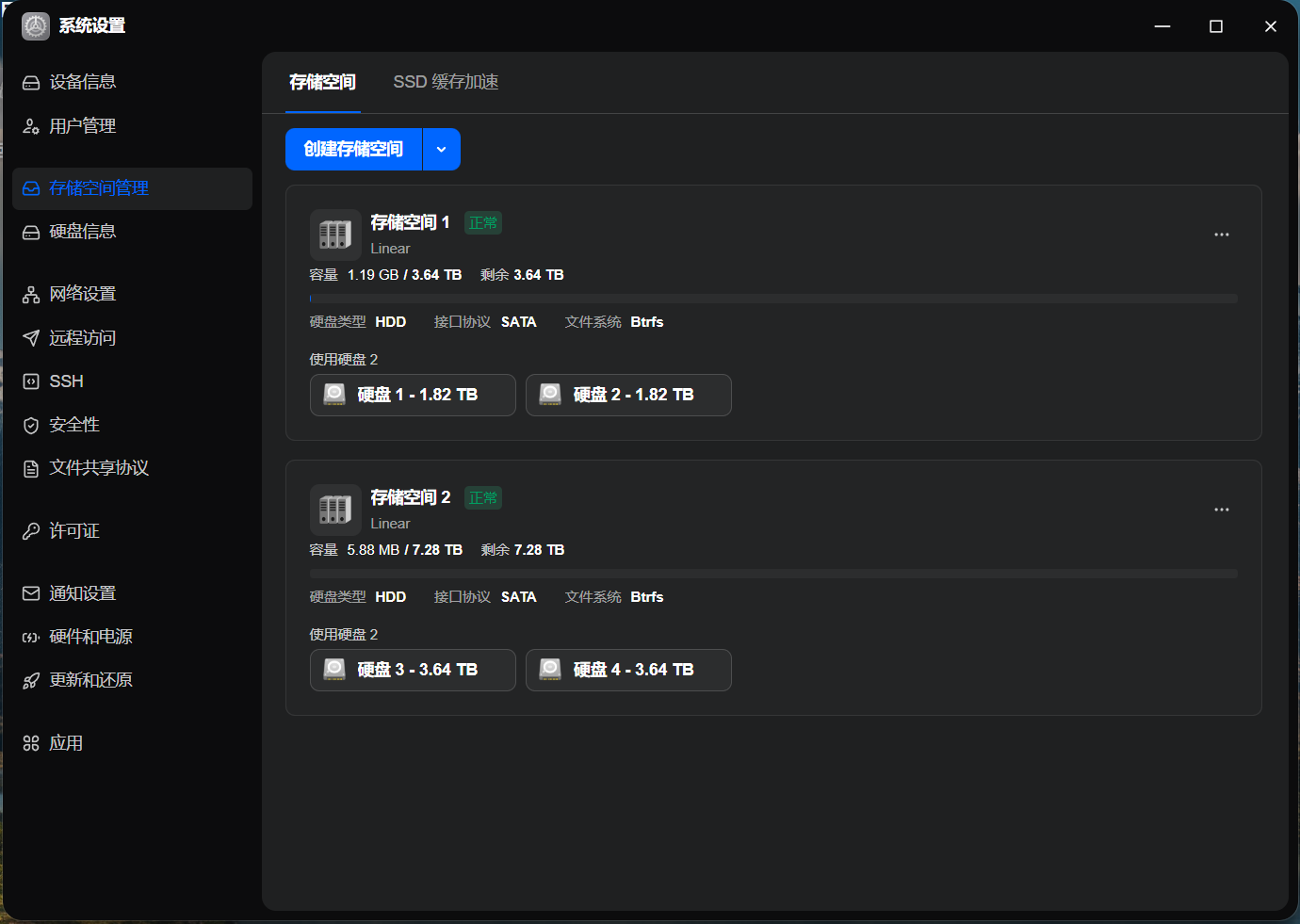This screenshot has height=924, width=1300.
Task: Click the 硬件和电源 icon
Action: (31, 638)
